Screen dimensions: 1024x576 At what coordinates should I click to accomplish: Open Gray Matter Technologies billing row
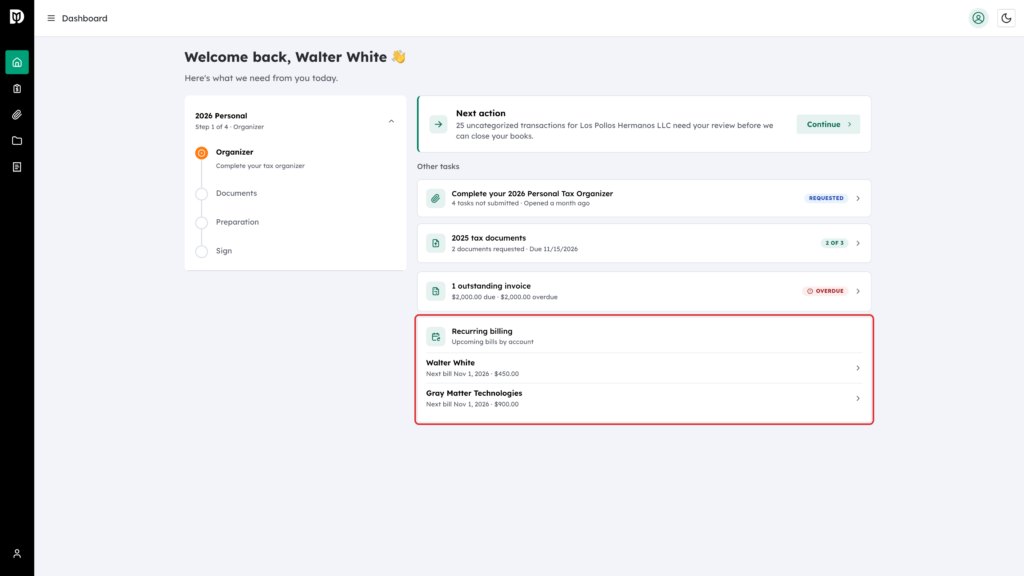coord(644,398)
